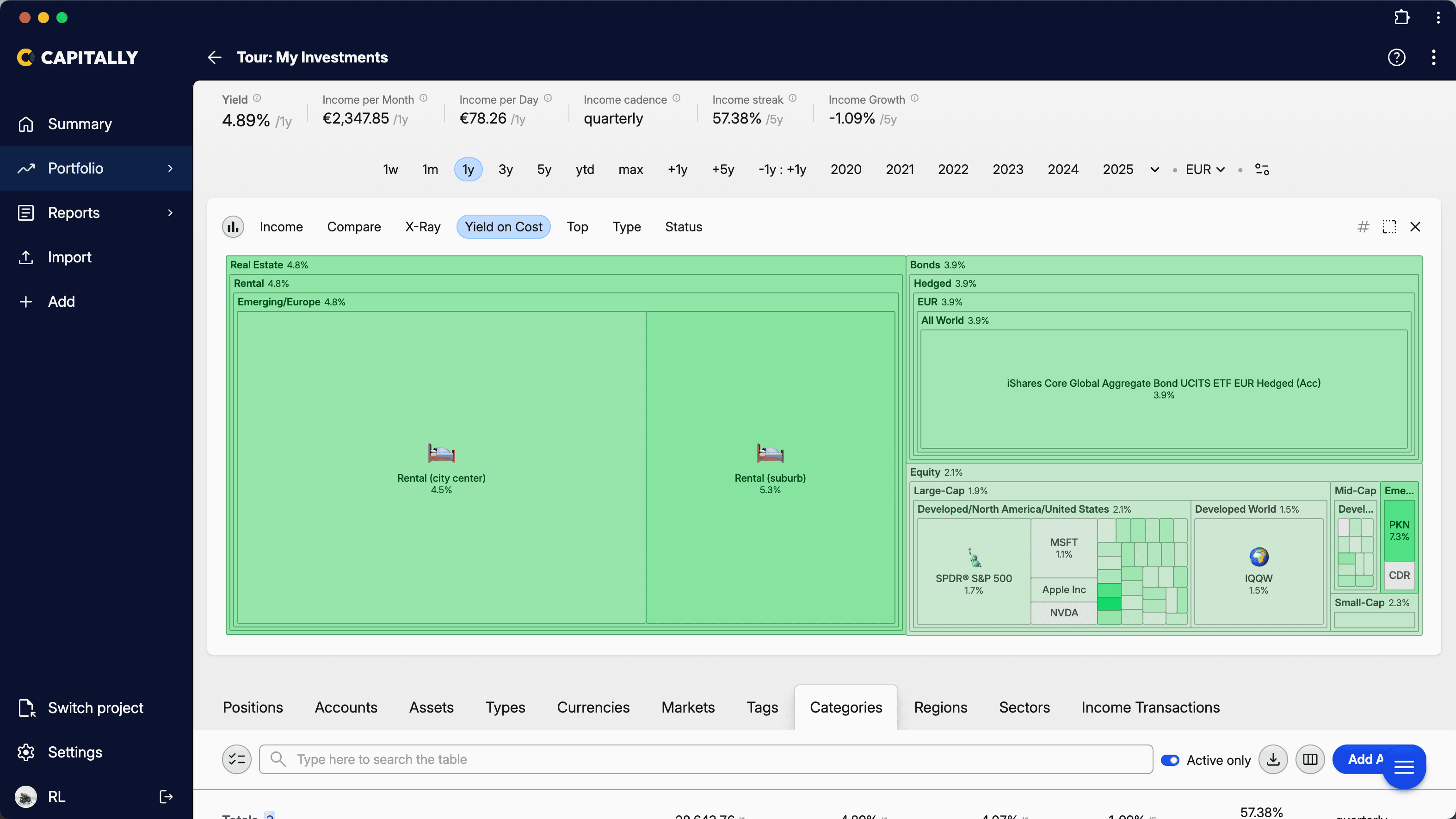This screenshot has height=819, width=1456.
Task: Click the Rental (city center) treemap tile
Action: [x=441, y=468]
